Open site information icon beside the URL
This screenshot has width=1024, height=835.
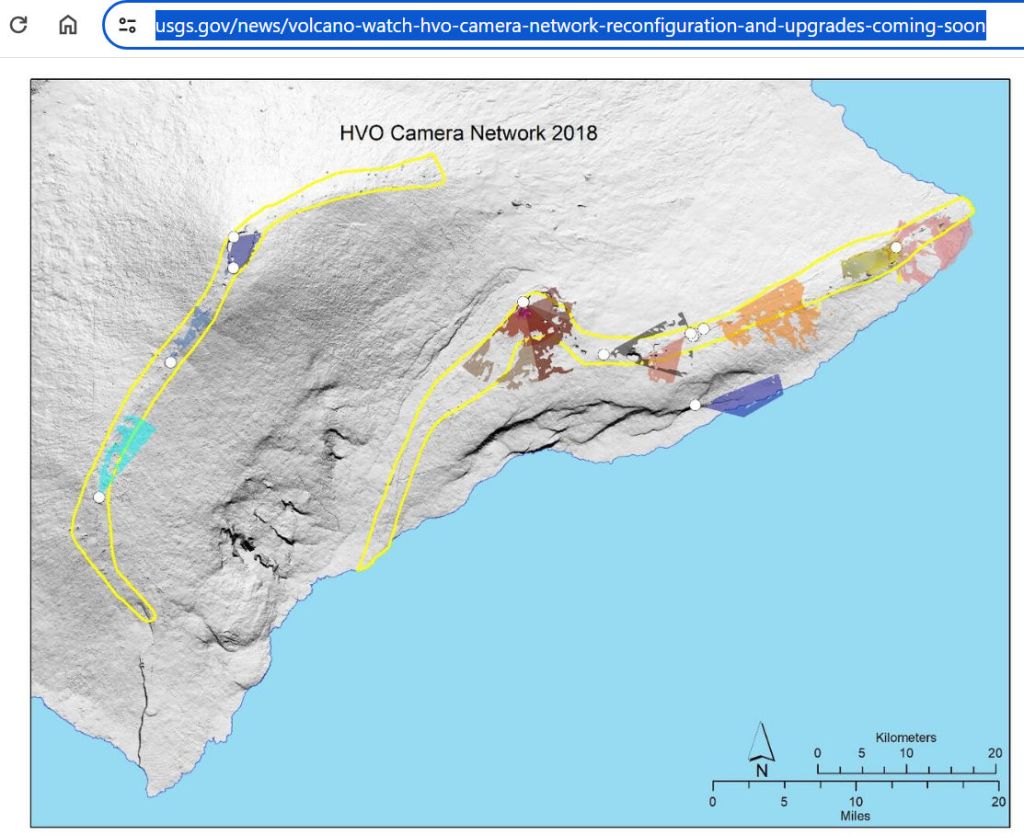click(x=127, y=25)
